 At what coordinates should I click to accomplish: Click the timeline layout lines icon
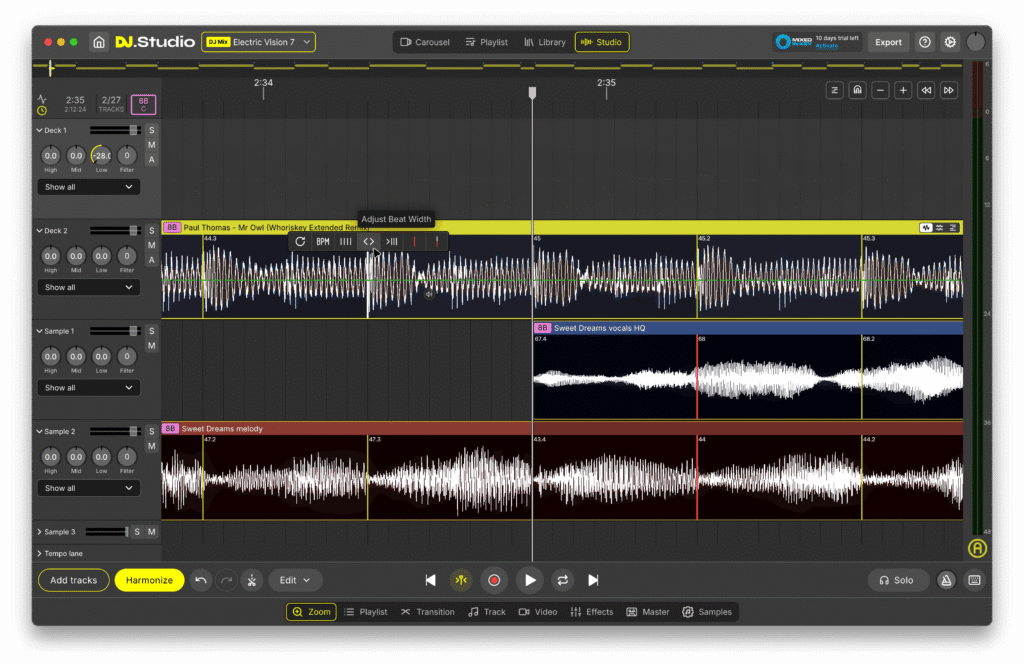point(835,90)
